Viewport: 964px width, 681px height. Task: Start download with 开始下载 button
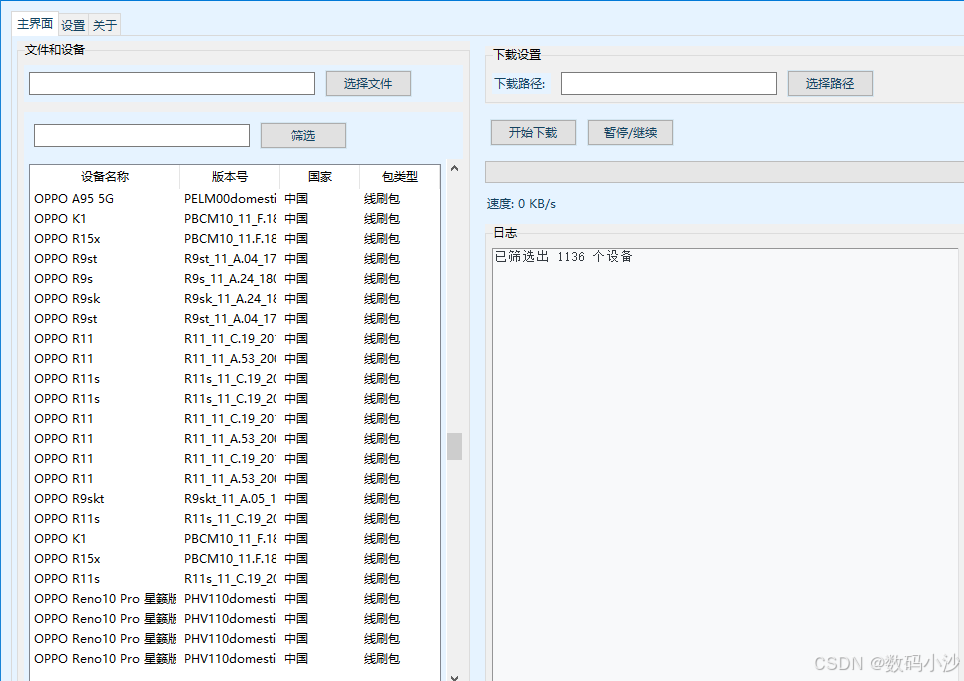tap(533, 132)
